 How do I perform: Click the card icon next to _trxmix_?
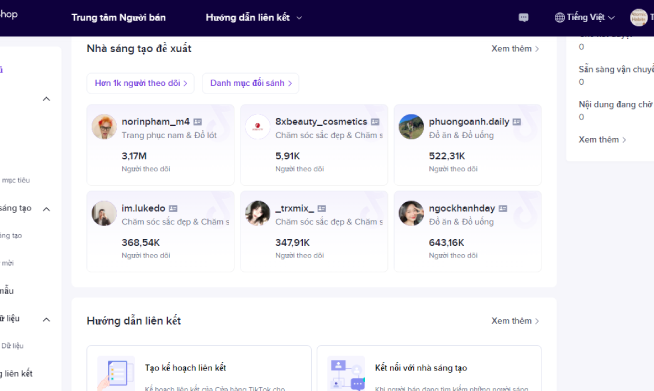pos(322,208)
